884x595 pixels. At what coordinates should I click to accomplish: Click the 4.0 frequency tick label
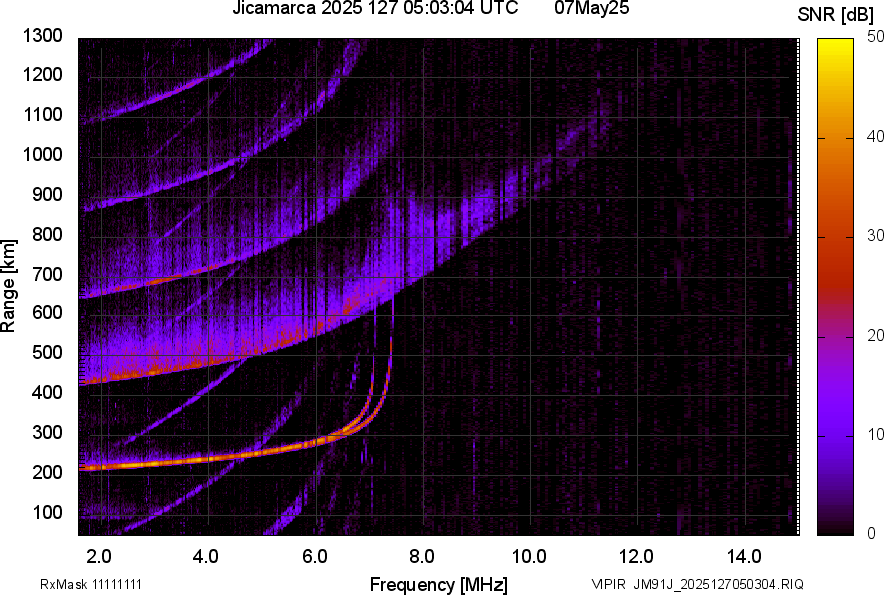[206, 557]
